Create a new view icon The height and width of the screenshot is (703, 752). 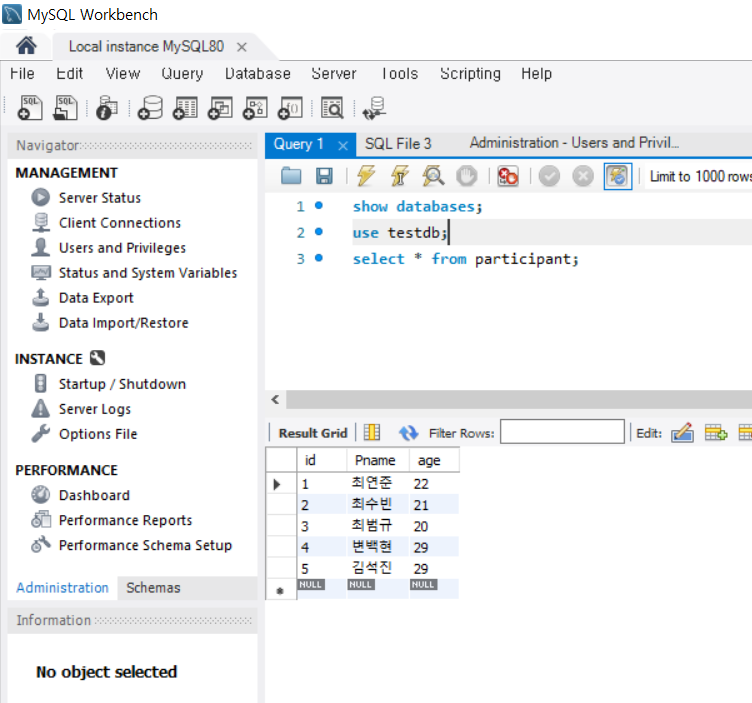220,107
